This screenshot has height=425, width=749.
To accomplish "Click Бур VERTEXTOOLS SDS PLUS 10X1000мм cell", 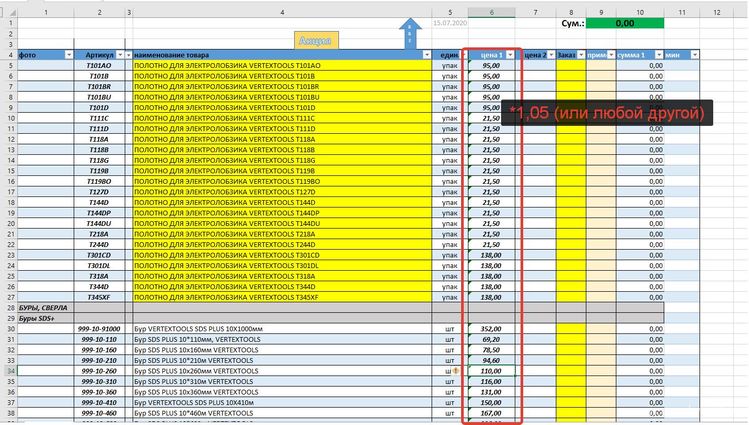I will pyautogui.click(x=282, y=329).
